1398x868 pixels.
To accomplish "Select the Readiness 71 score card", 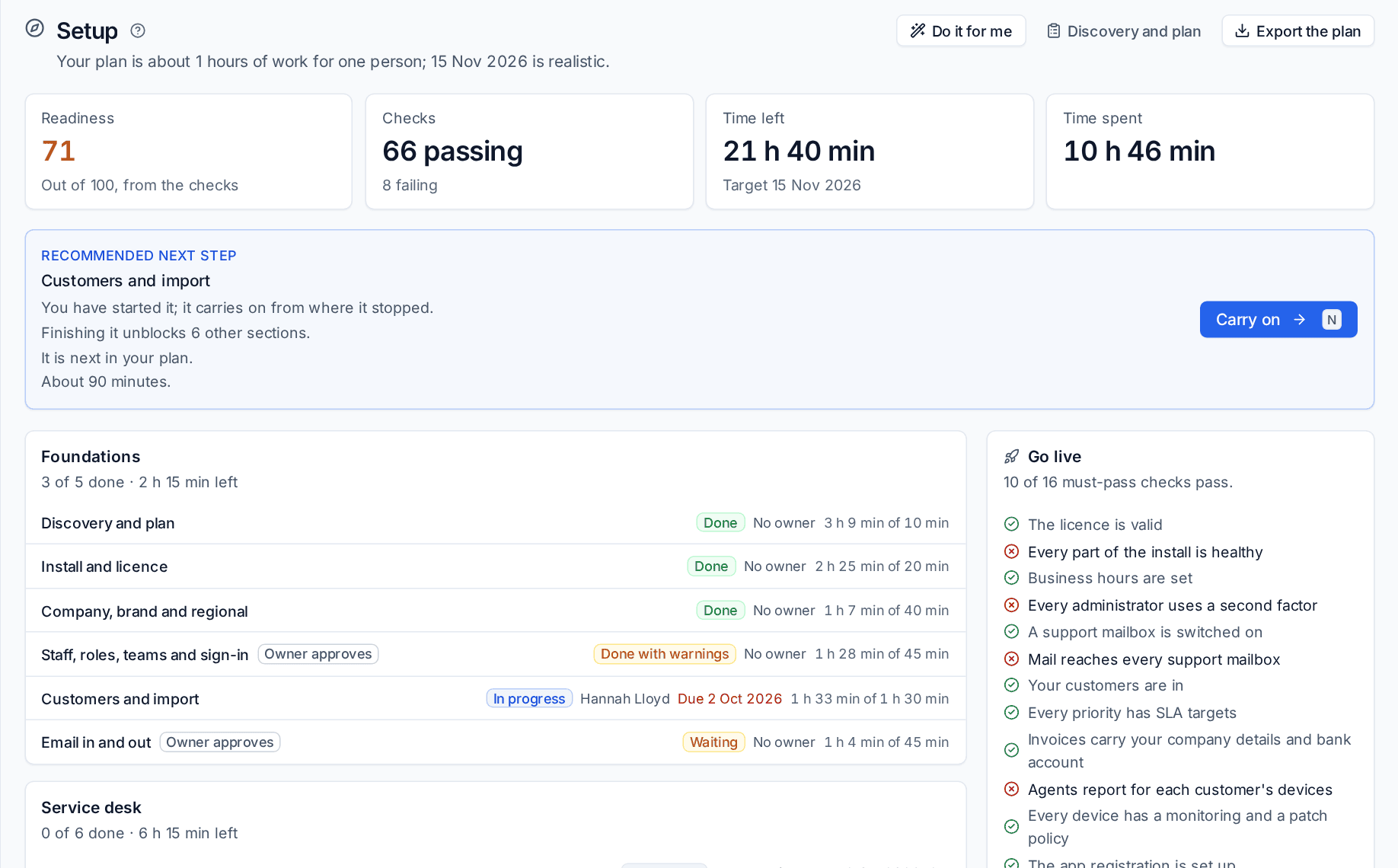I will (x=189, y=152).
